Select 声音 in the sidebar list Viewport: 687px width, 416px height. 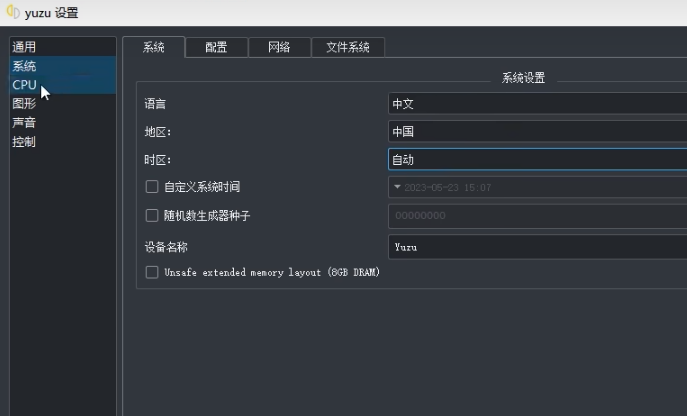[24, 123]
